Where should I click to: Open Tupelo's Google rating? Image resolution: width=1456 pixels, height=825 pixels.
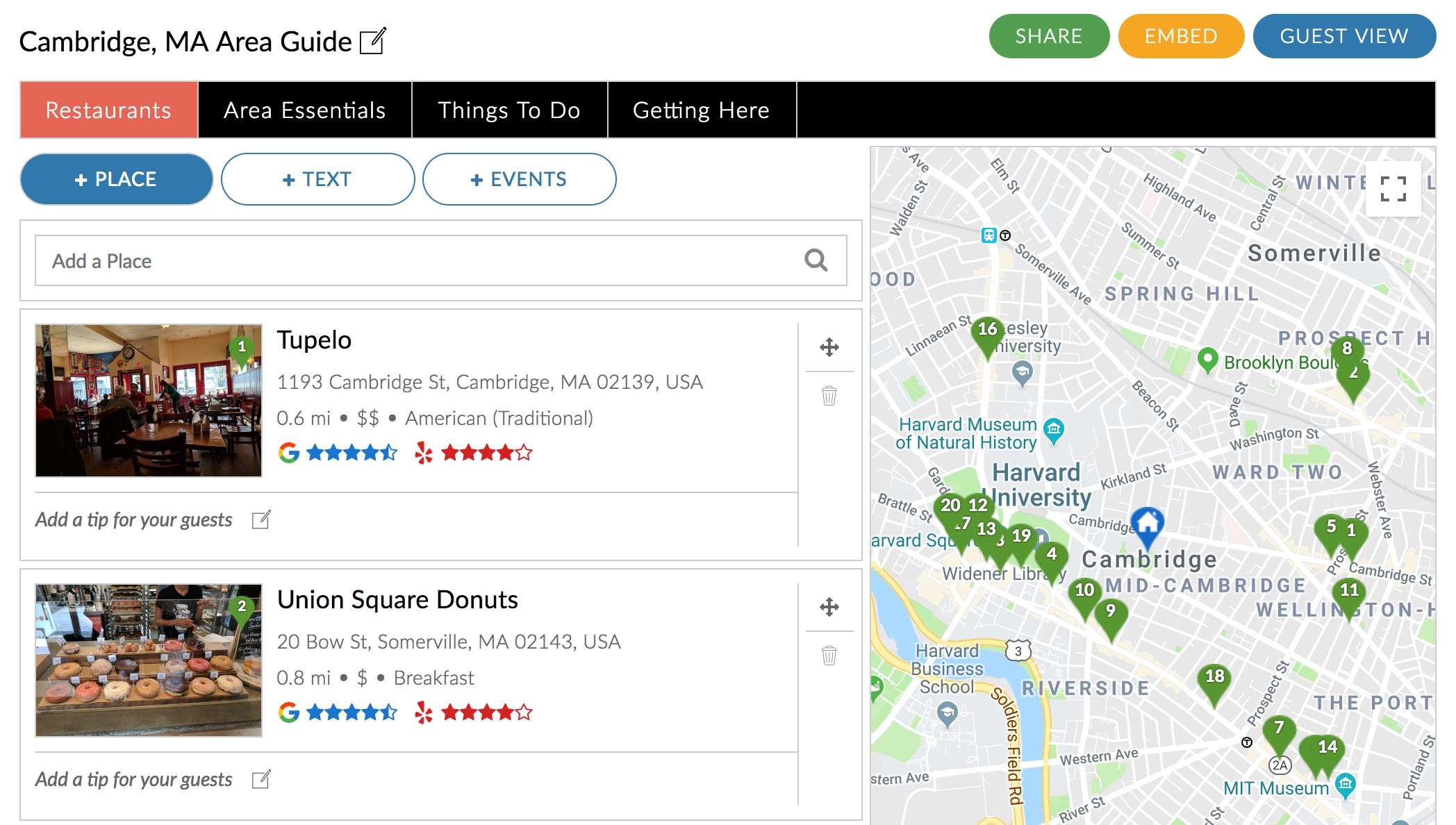tap(338, 453)
